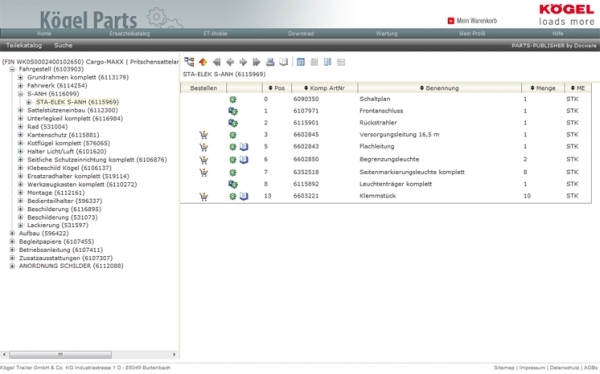Viewport: 600px width, 374px height.
Task: Expand Aufbau (596422) node
Action: (12, 233)
